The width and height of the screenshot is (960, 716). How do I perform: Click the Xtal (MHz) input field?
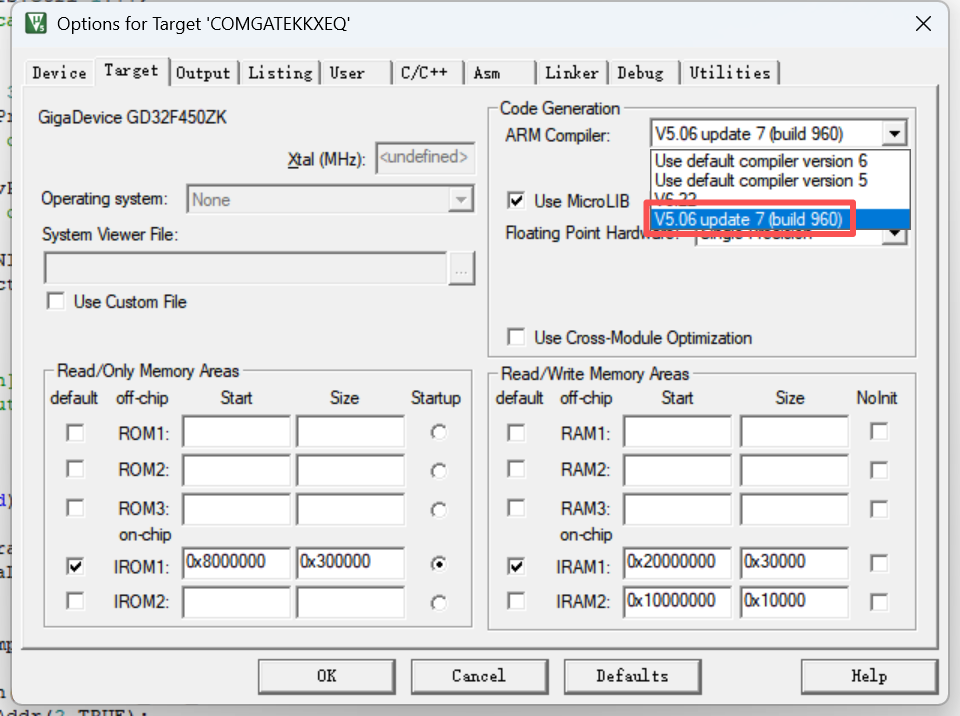pyautogui.click(x=425, y=158)
